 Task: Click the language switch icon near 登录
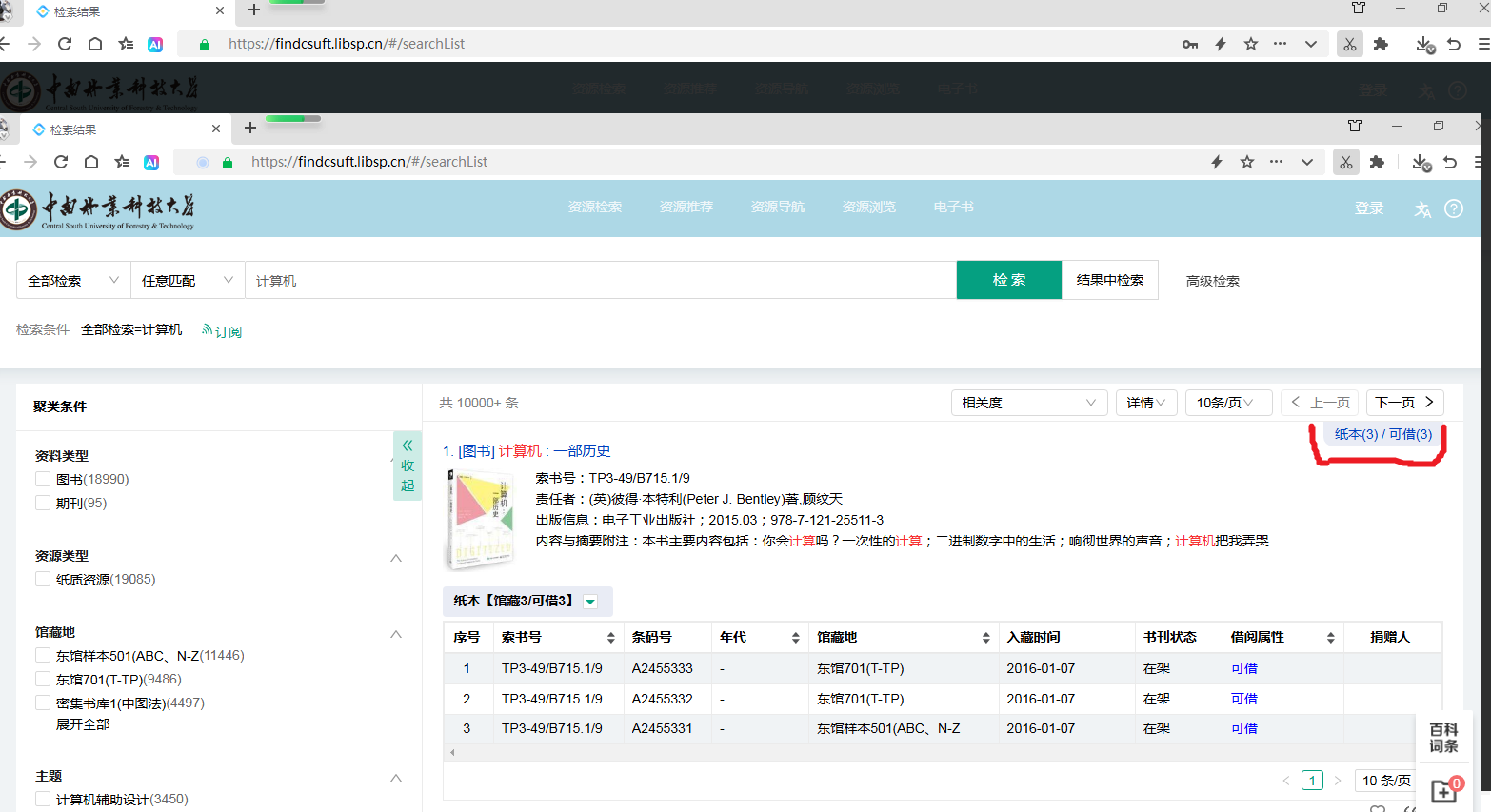pos(1422,208)
